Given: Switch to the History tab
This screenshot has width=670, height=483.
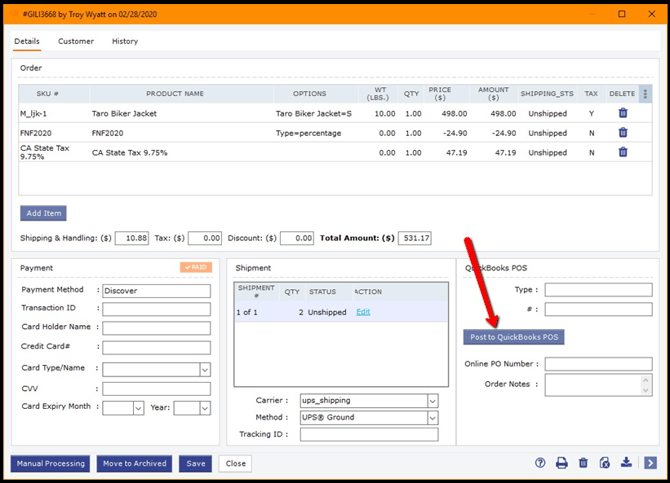Looking at the screenshot, I should click(x=125, y=42).
